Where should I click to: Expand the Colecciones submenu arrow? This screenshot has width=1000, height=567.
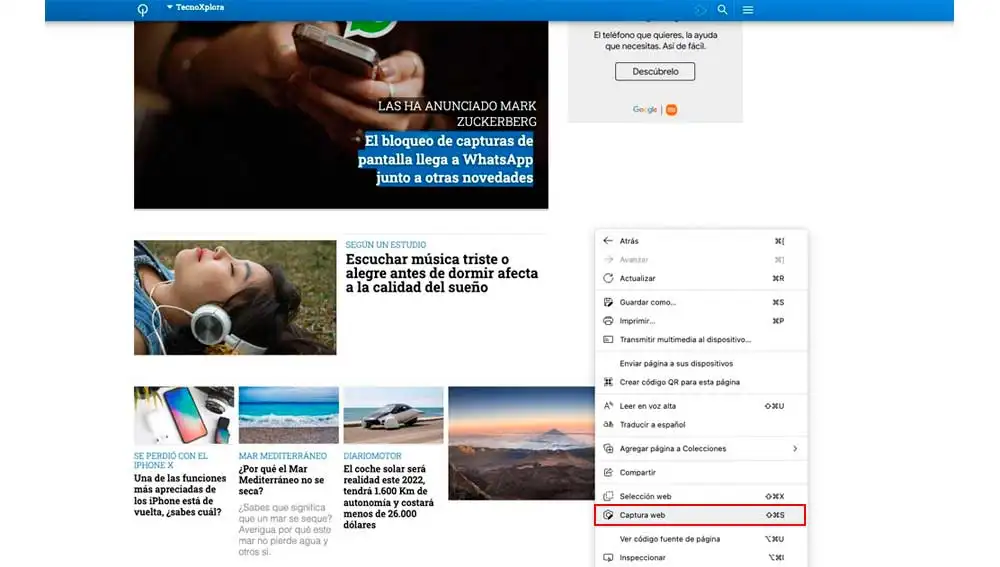[795, 448]
